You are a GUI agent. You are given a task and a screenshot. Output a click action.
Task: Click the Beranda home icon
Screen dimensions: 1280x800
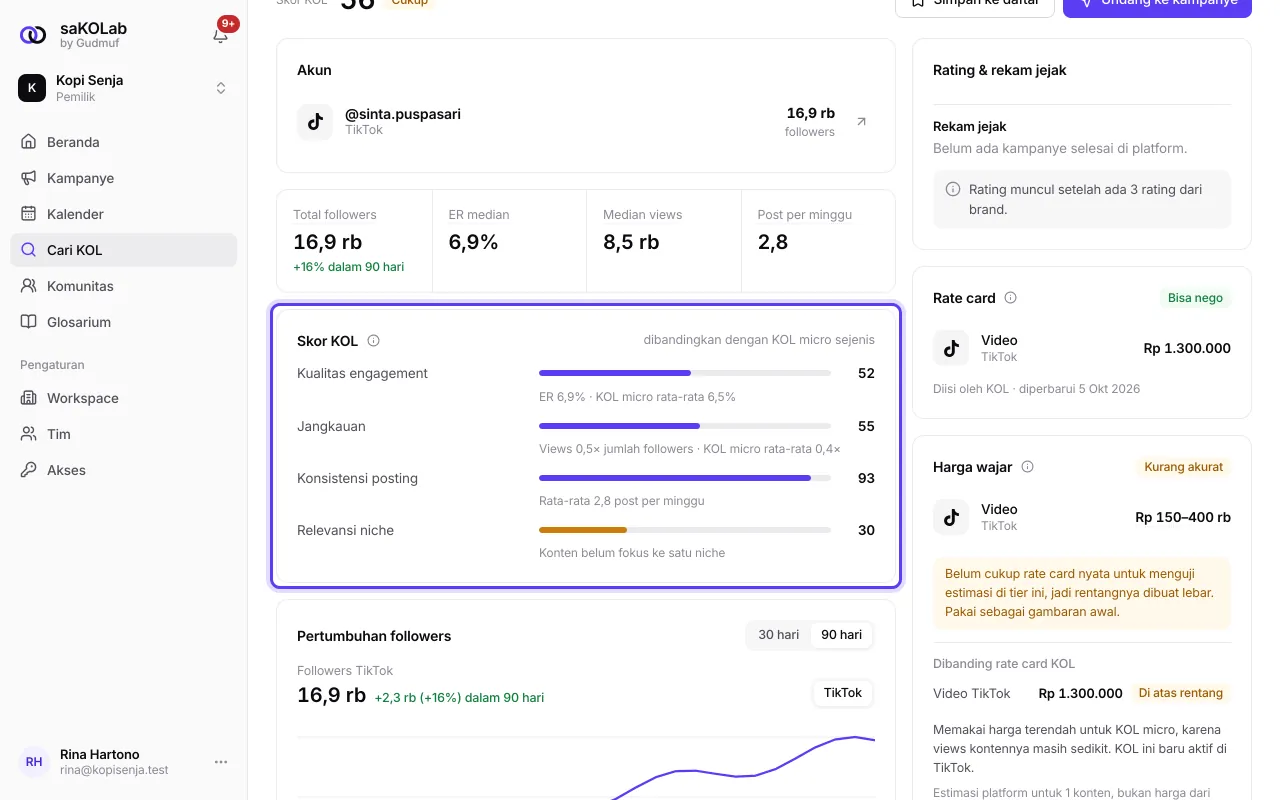click(x=28, y=142)
